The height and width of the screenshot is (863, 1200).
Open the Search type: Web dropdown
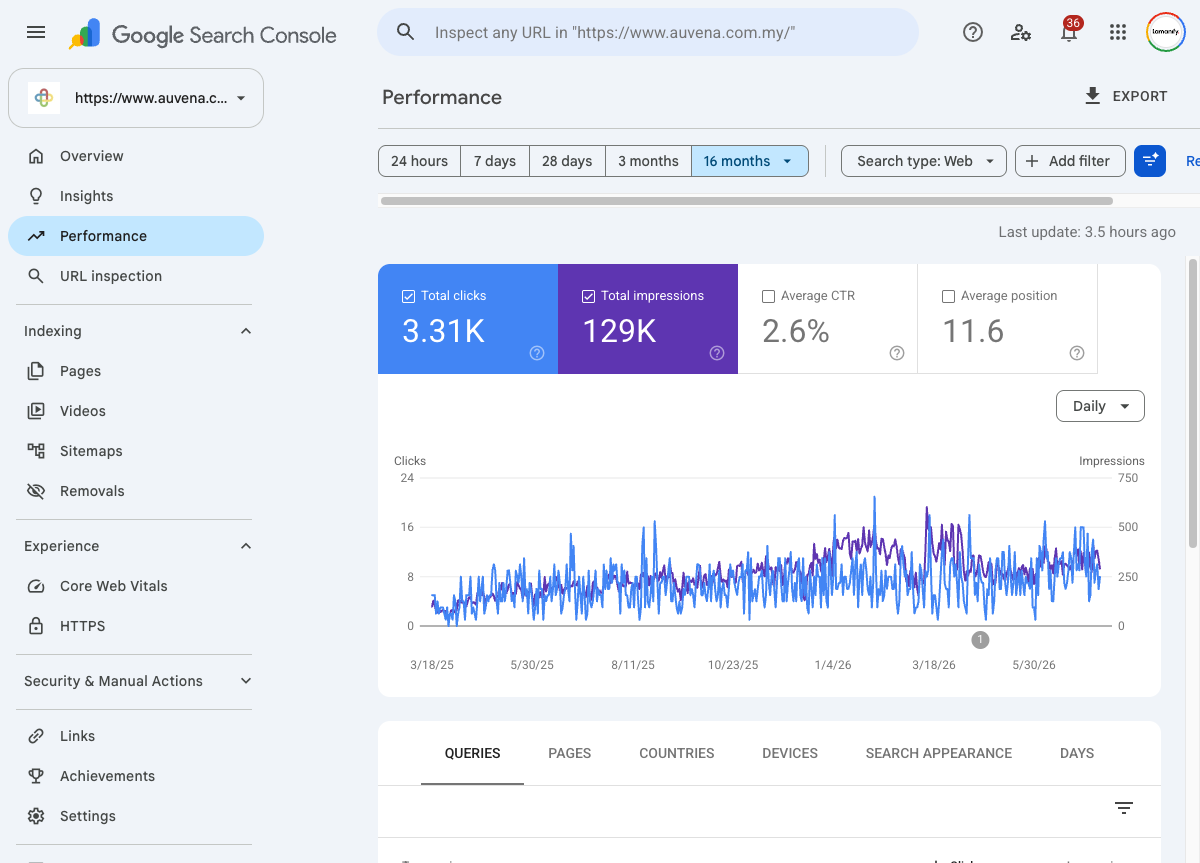point(924,161)
